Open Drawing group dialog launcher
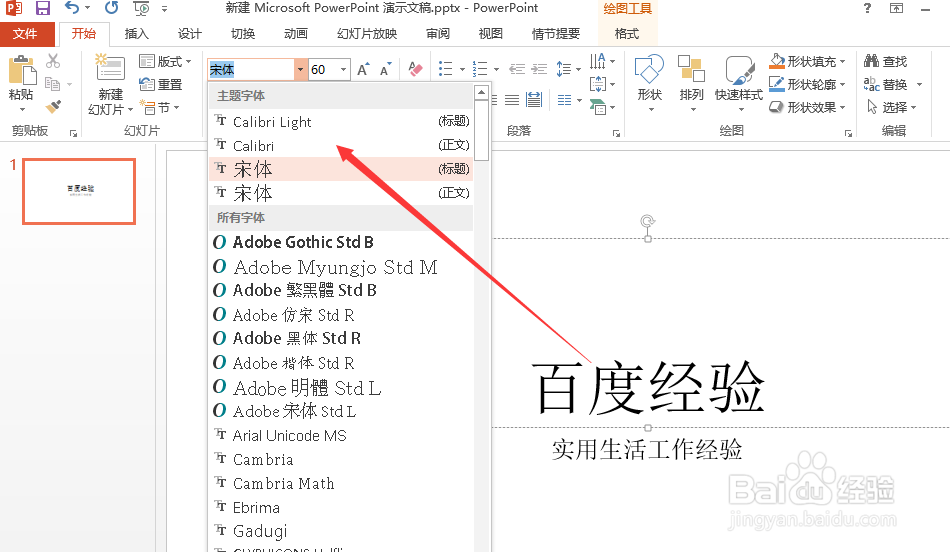This screenshot has height=552, width=950. pos(848,133)
